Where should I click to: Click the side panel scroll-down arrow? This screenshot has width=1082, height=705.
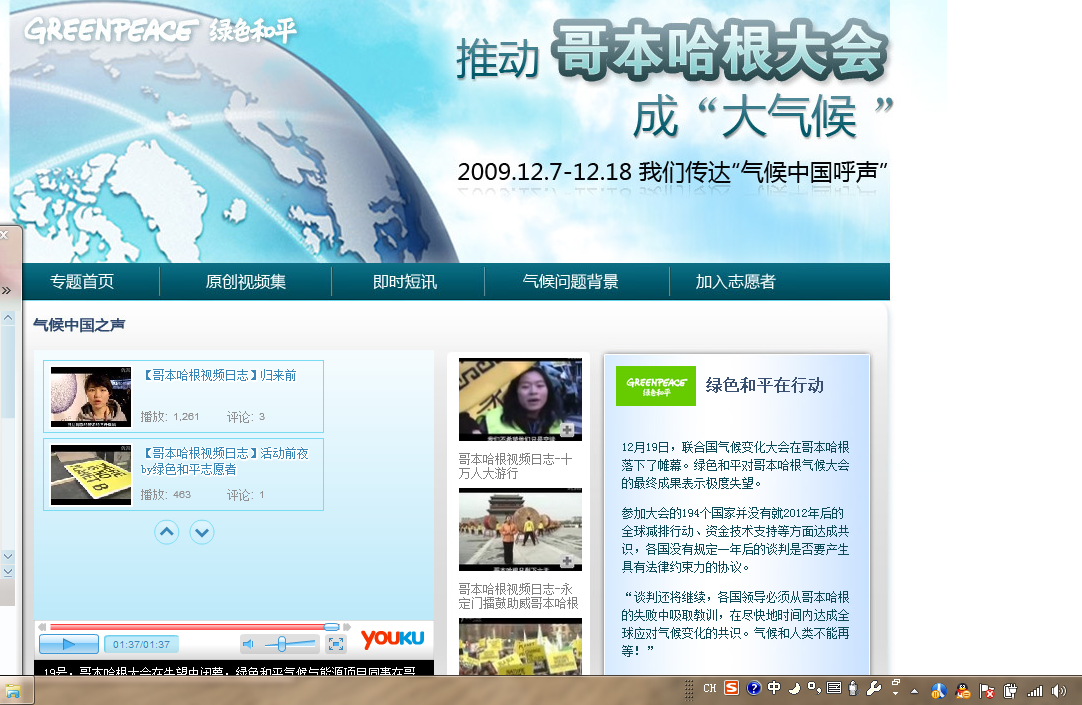pos(8,555)
